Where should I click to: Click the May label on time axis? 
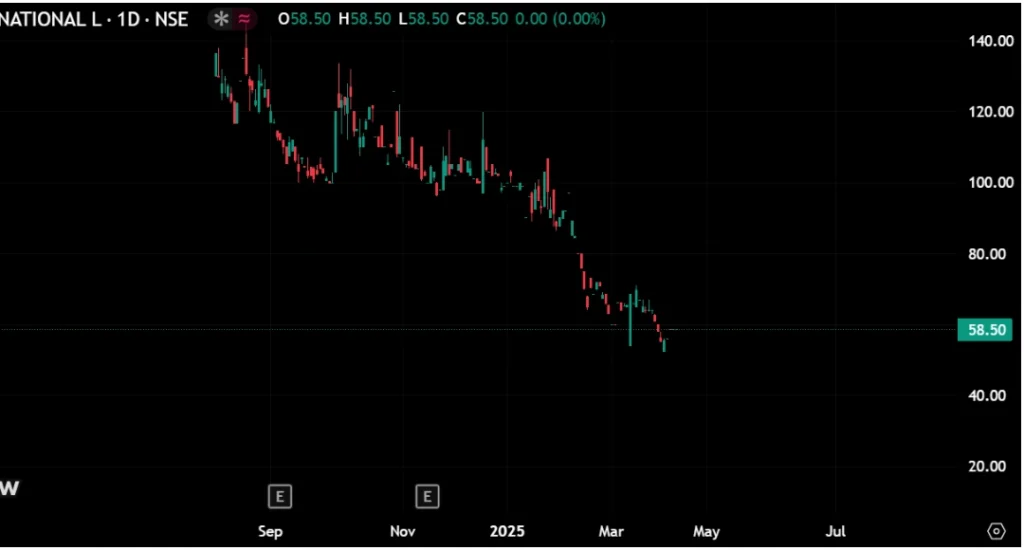click(x=706, y=532)
